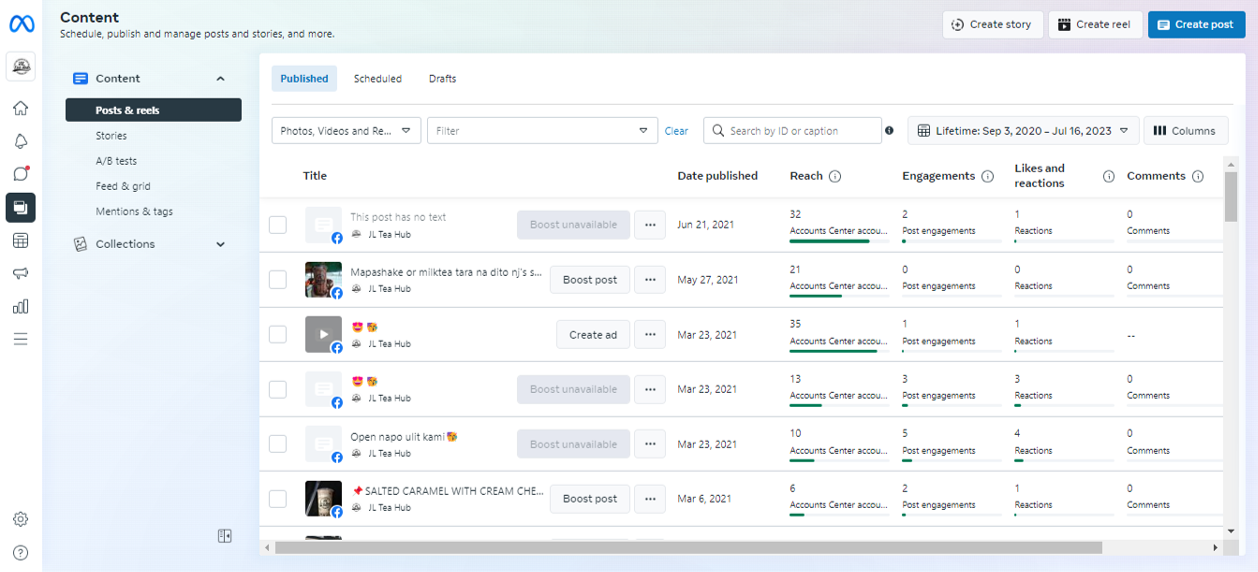Open the Columns selector
Viewport: 1258px width, 572px height.
(x=1186, y=131)
